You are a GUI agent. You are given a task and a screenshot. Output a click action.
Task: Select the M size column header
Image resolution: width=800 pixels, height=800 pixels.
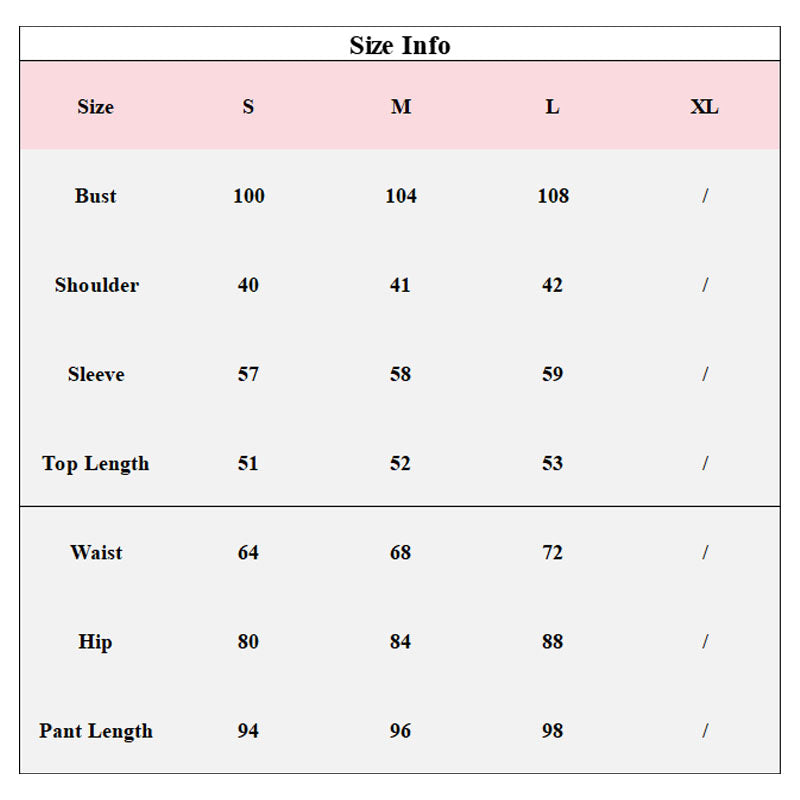pos(400,107)
